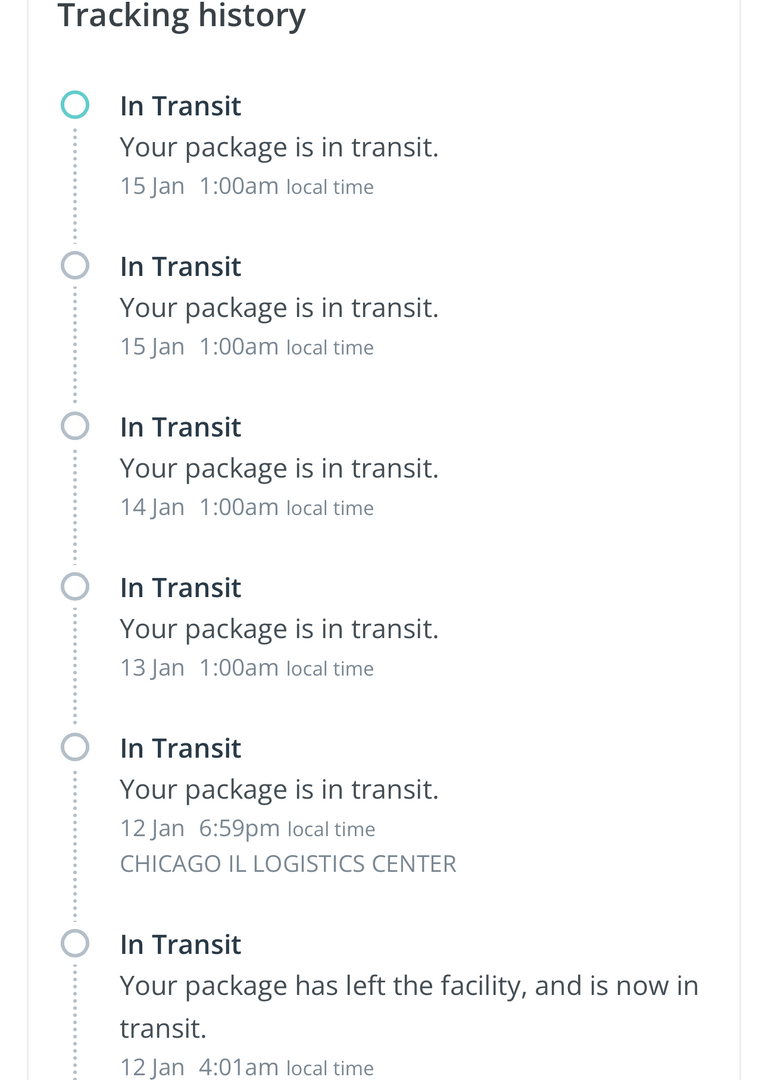Click the package message in the Chicago logistics entry
The height and width of the screenshot is (1080, 768).
click(x=279, y=790)
